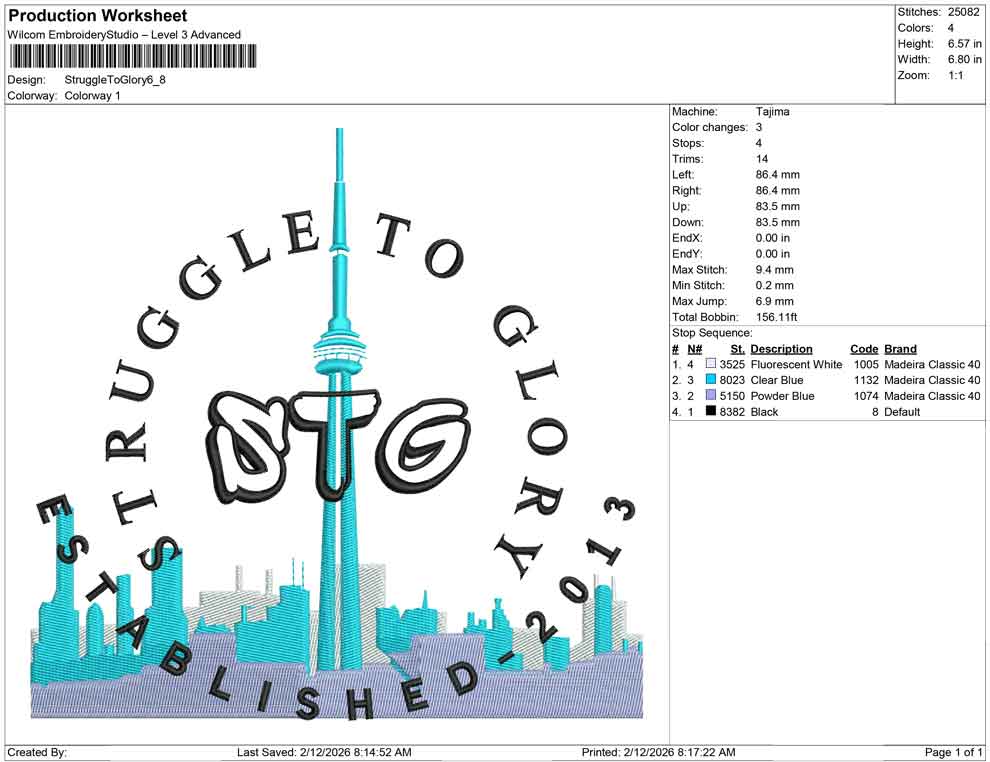990x762 pixels.
Task: Click the Trims value '14'
Action: (762, 159)
